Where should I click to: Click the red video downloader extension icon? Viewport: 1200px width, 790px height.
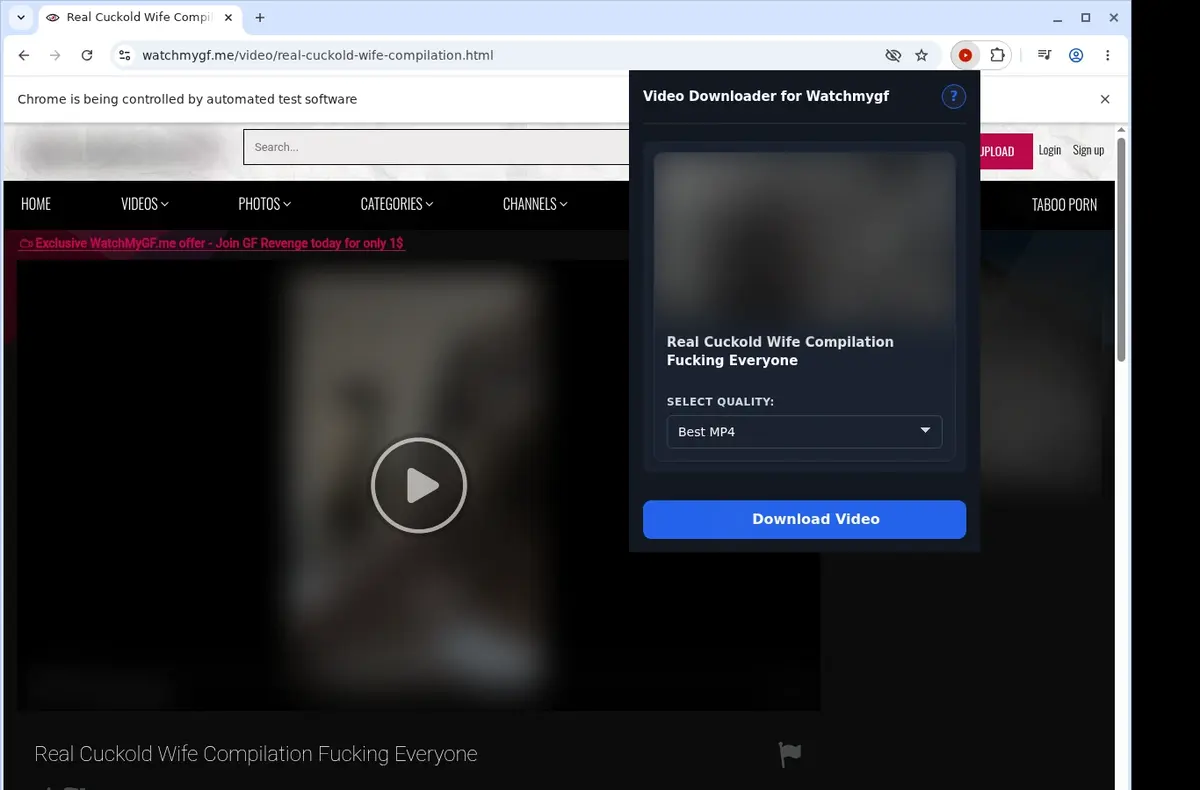tap(965, 55)
